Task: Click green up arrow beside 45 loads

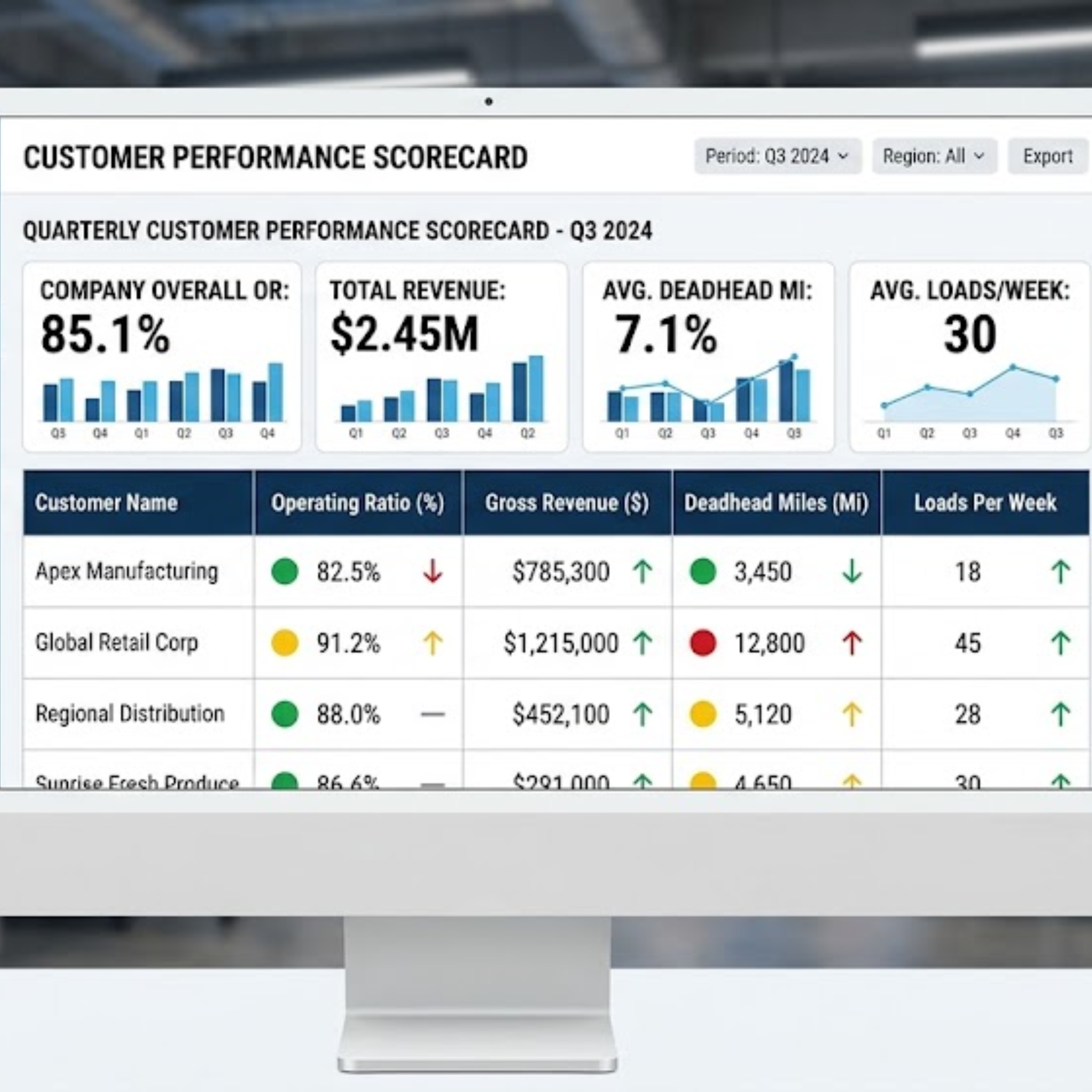Action: tap(1061, 643)
